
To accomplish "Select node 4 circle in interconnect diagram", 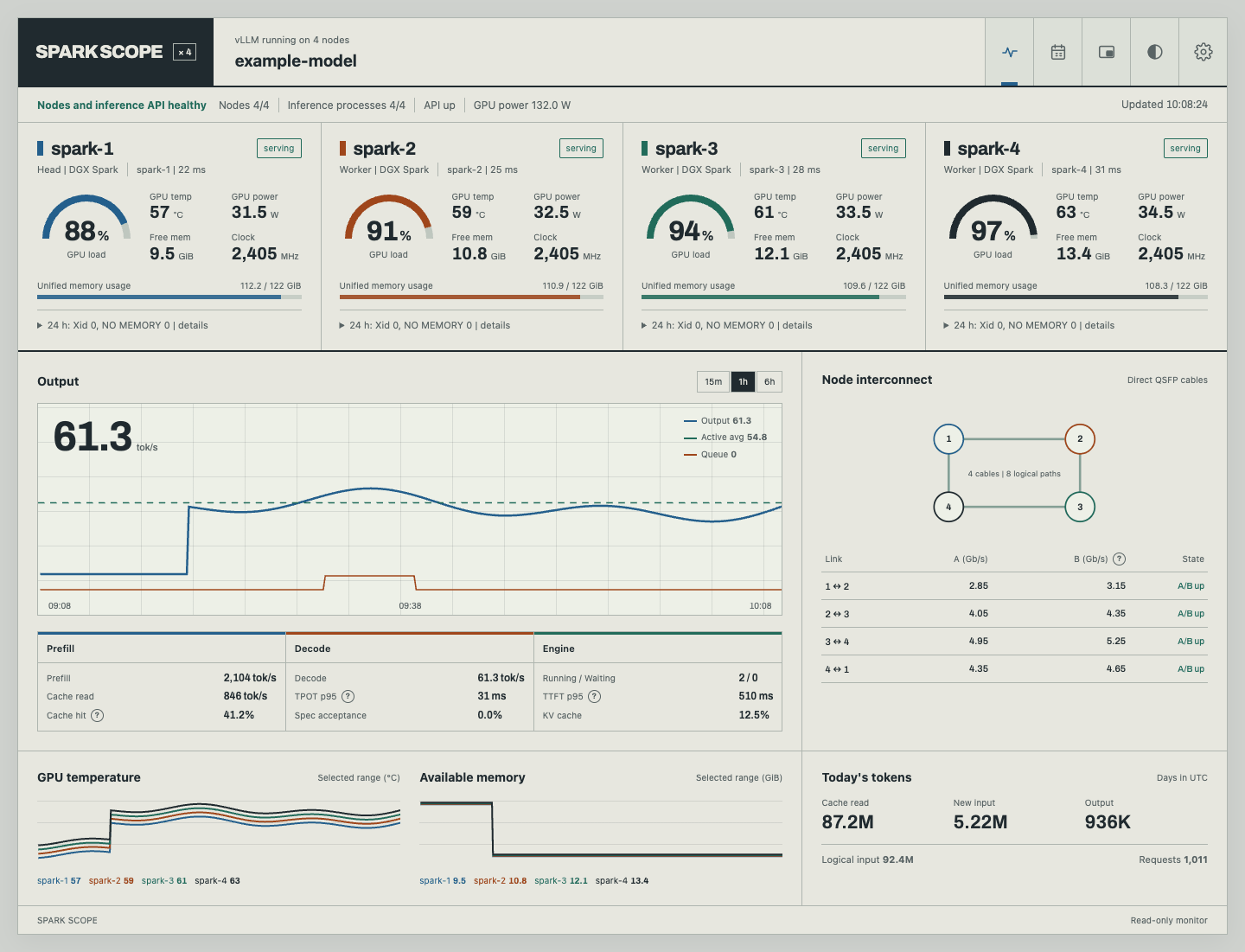I will pyautogui.click(x=948, y=507).
